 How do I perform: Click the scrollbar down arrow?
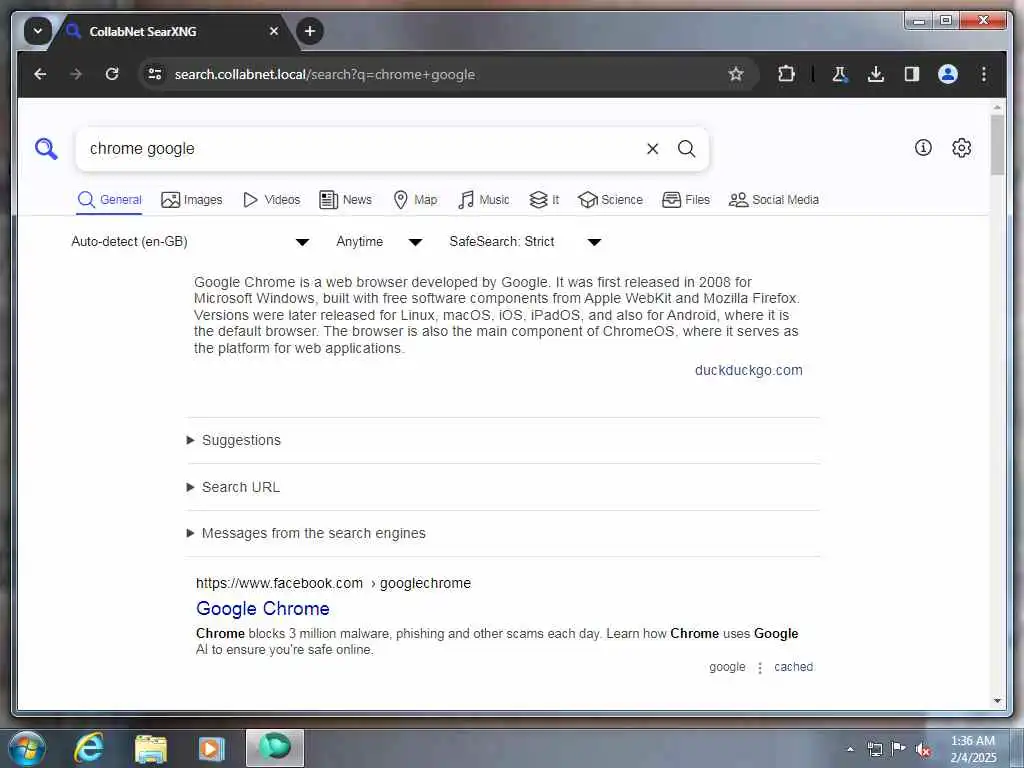(x=997, y=701)
